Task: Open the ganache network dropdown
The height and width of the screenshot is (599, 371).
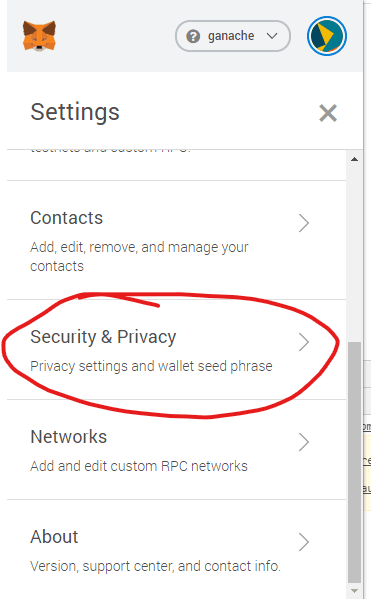Action: pyautogui.click(x=233, y=36)
